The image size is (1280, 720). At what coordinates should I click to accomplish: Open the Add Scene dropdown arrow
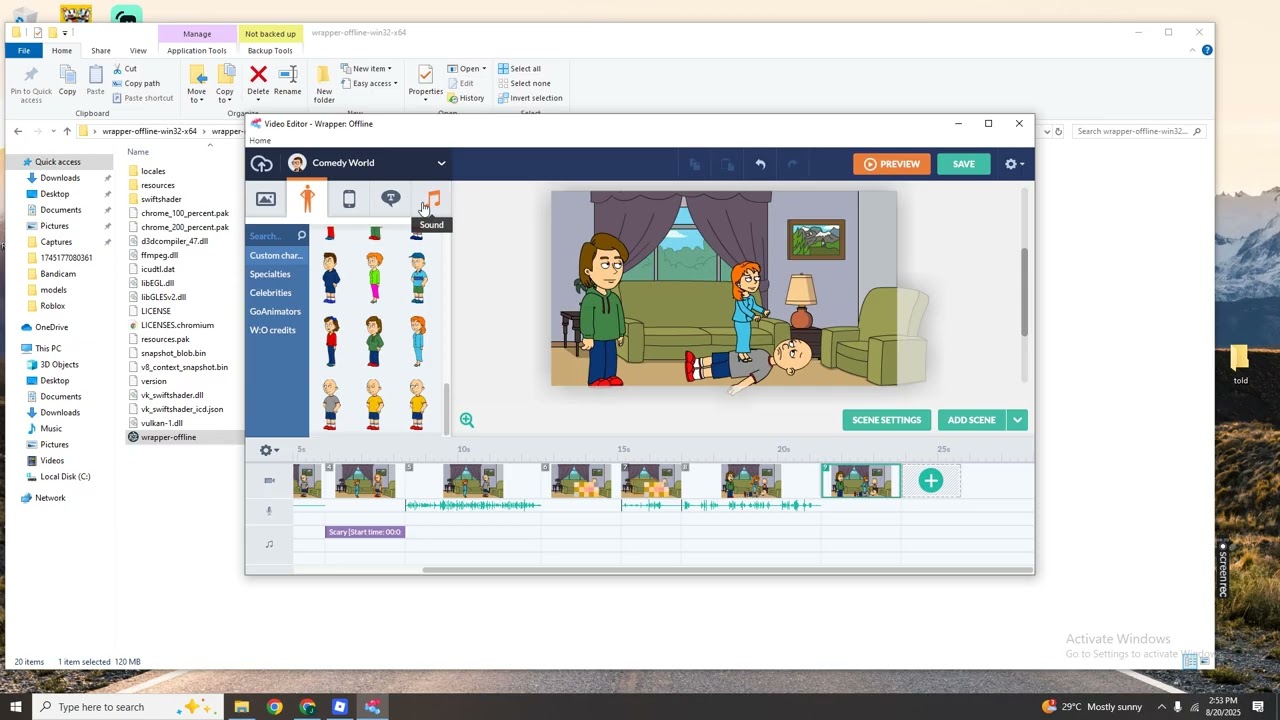tap(1017, 420)
